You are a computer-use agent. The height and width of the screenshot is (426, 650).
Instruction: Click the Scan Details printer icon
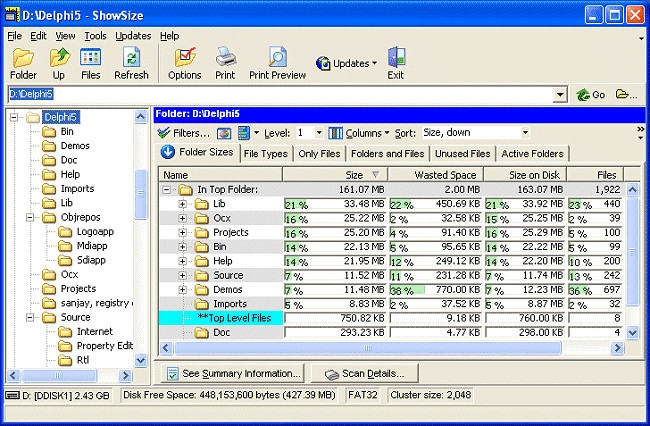pos(332,375)
